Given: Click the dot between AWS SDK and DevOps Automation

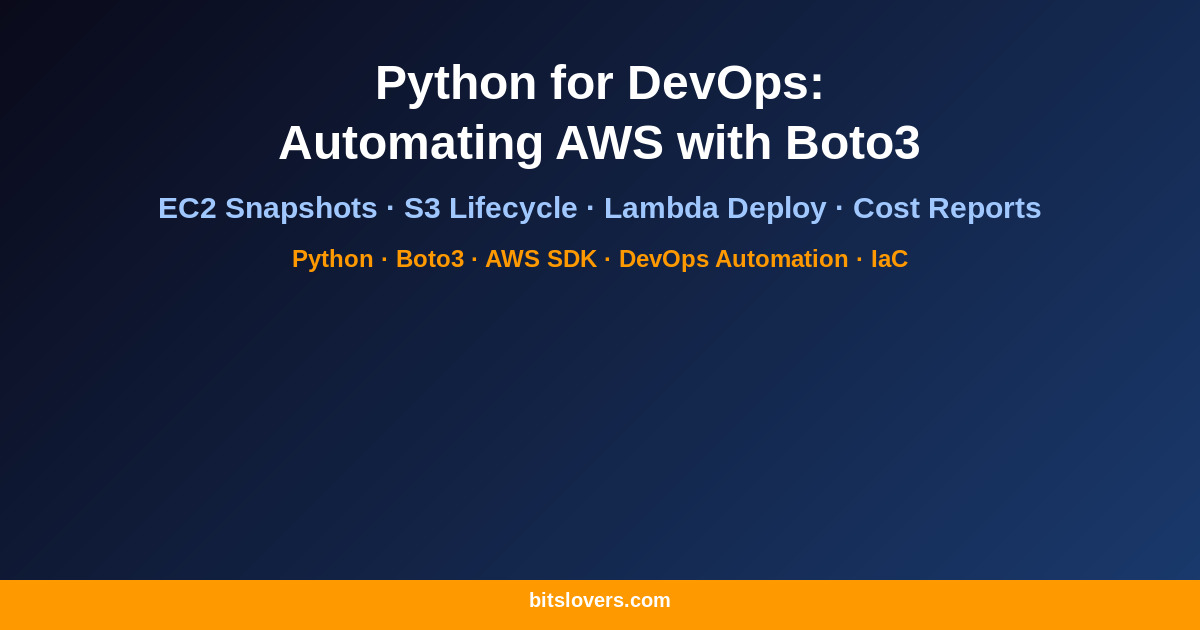Looking at the screenshot, I should [x=607, y=259].
